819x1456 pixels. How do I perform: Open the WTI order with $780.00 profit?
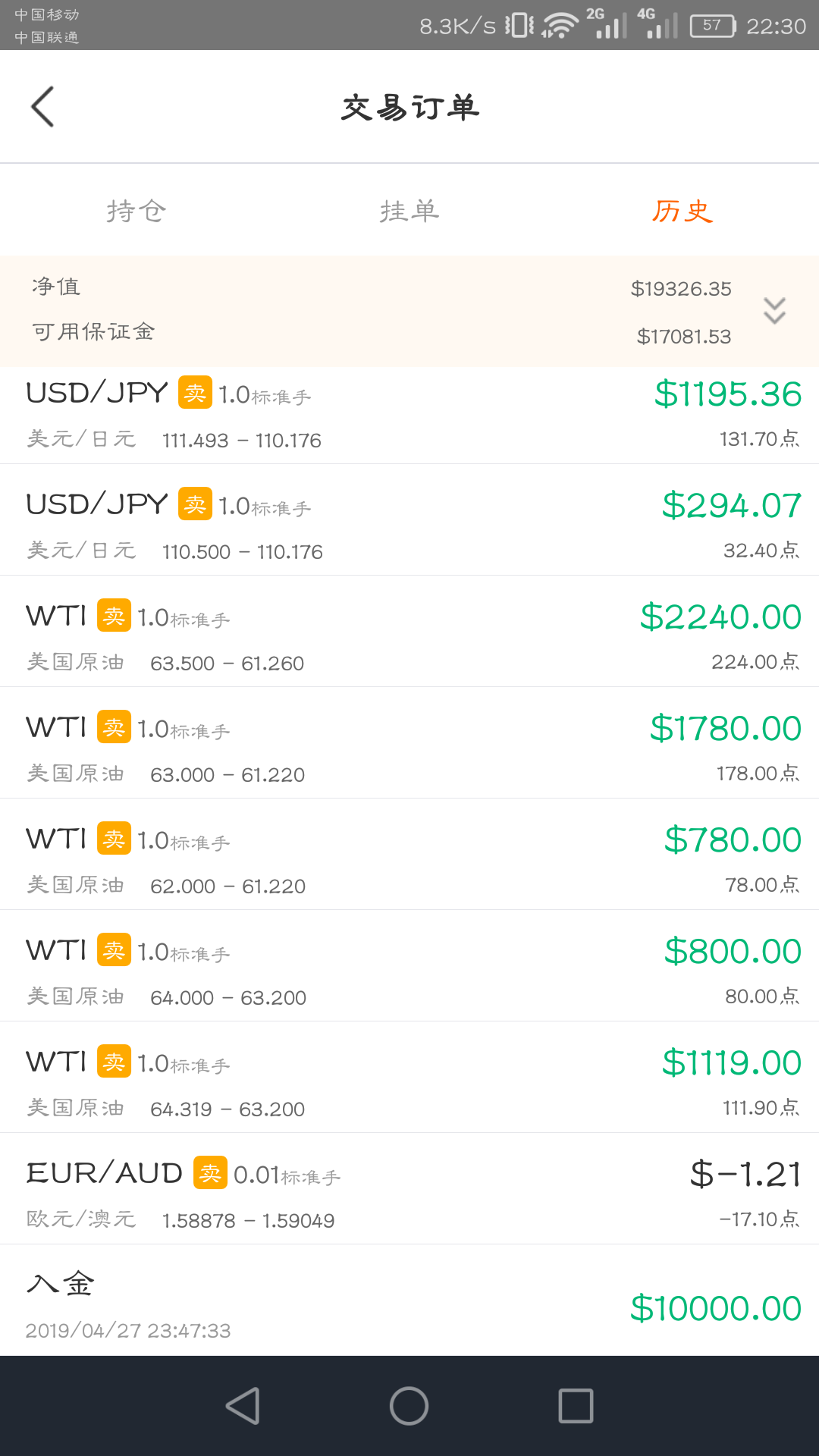[x=409, y=855]
